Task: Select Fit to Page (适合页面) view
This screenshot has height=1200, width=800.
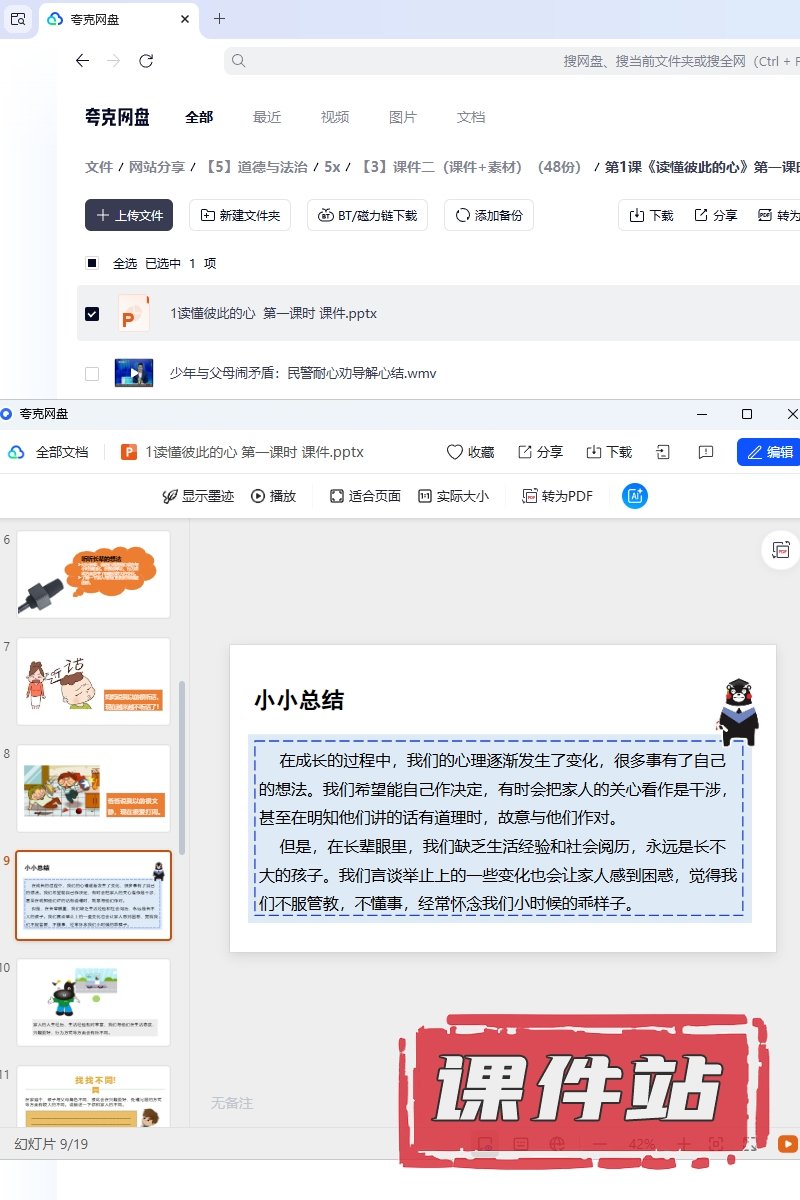Action: [x=365, y=496]
